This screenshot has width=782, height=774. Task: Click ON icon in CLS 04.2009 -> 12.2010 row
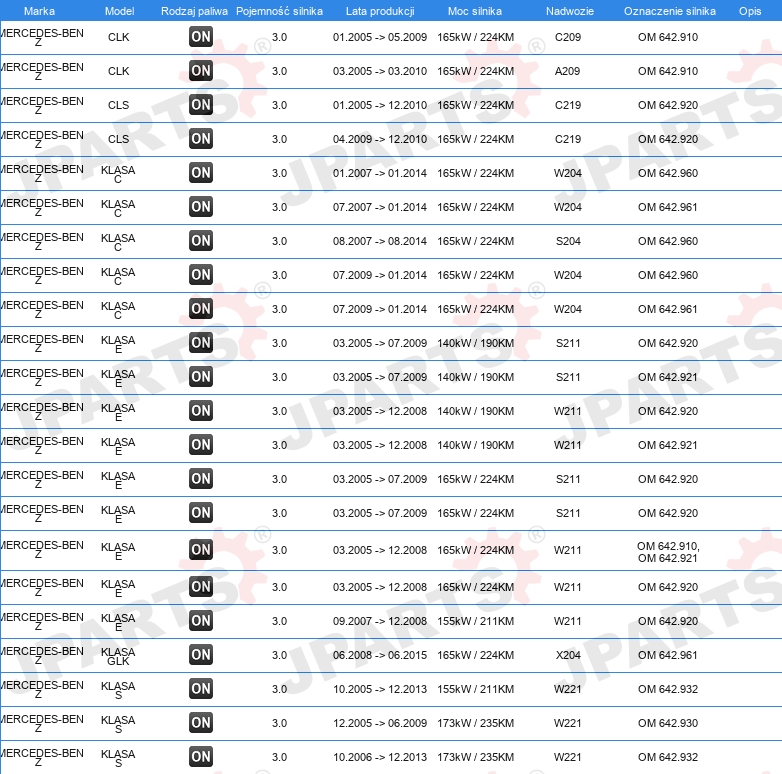point(201,139)
